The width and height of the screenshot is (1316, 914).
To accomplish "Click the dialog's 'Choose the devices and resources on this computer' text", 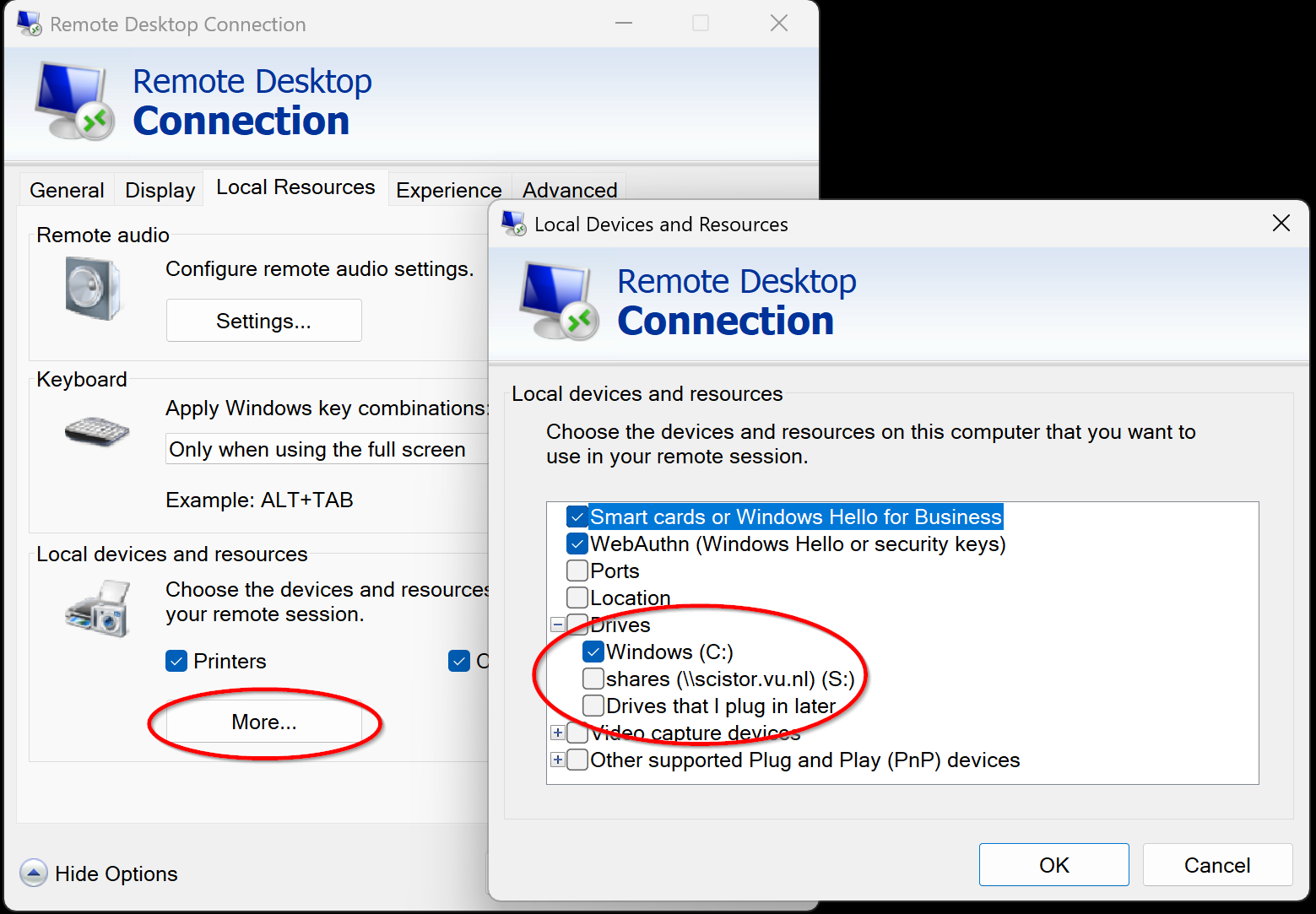I will pos(871,444).
